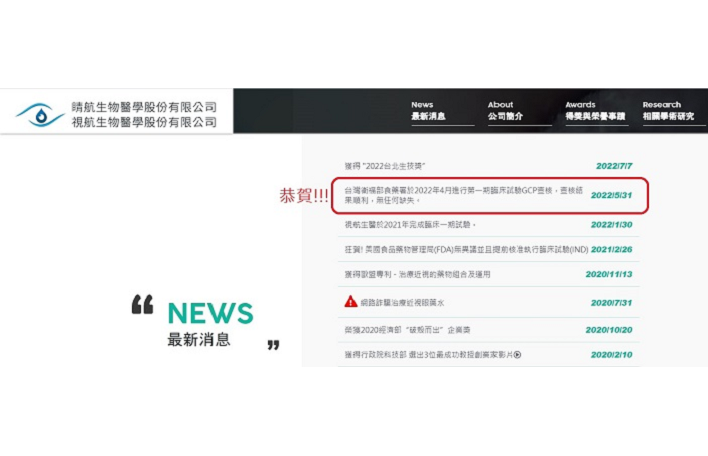Click the date 2022/1/30
708x456 pixels.
click(x=611, y=224)
